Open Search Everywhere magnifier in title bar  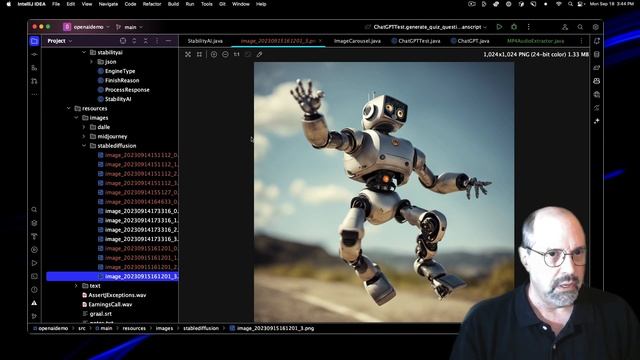[580, 27]
